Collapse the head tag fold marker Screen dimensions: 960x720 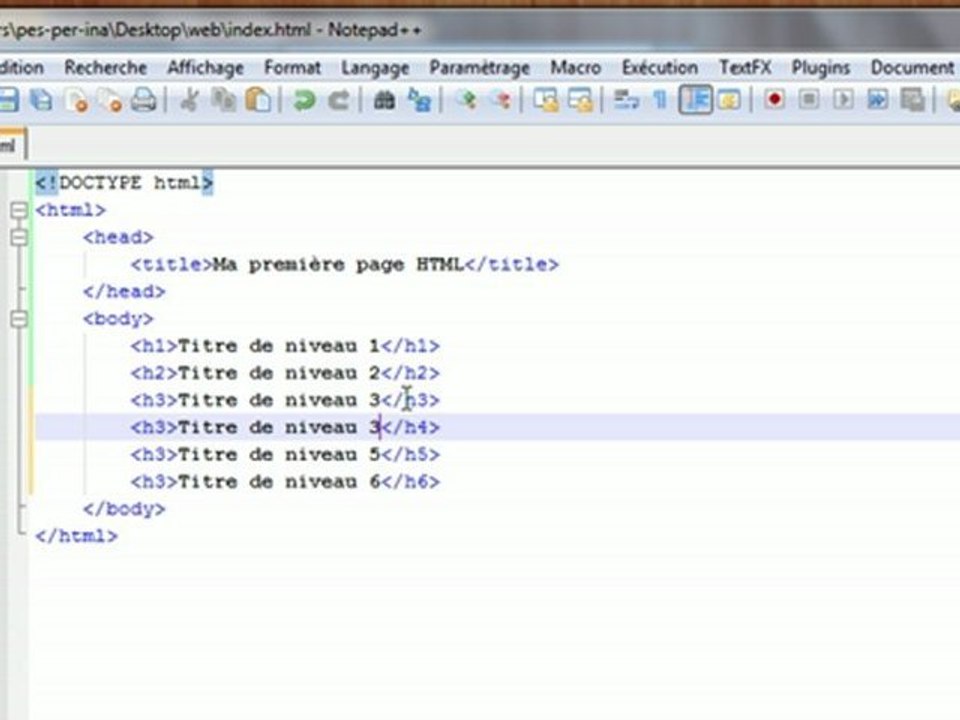19,237
